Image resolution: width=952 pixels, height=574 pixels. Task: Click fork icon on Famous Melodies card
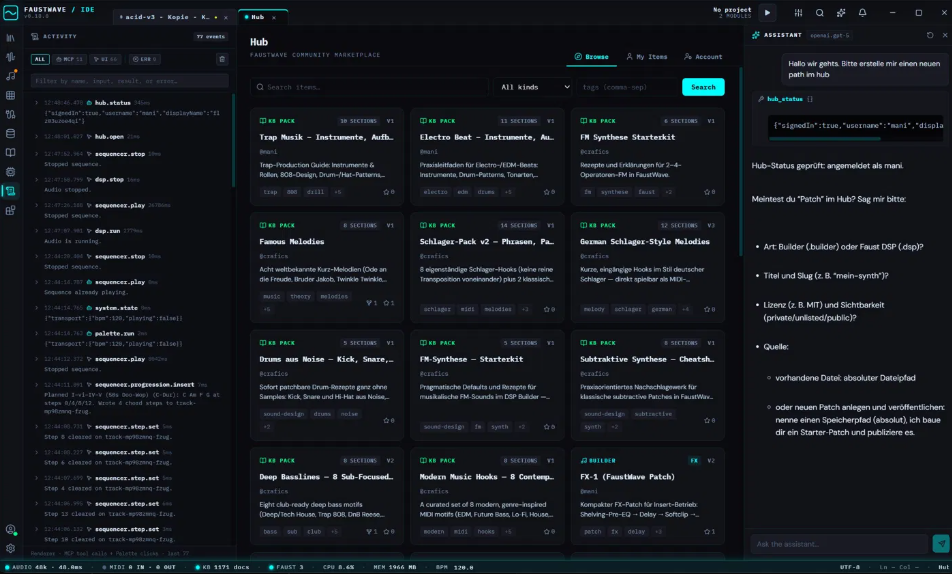click(372, 302)
